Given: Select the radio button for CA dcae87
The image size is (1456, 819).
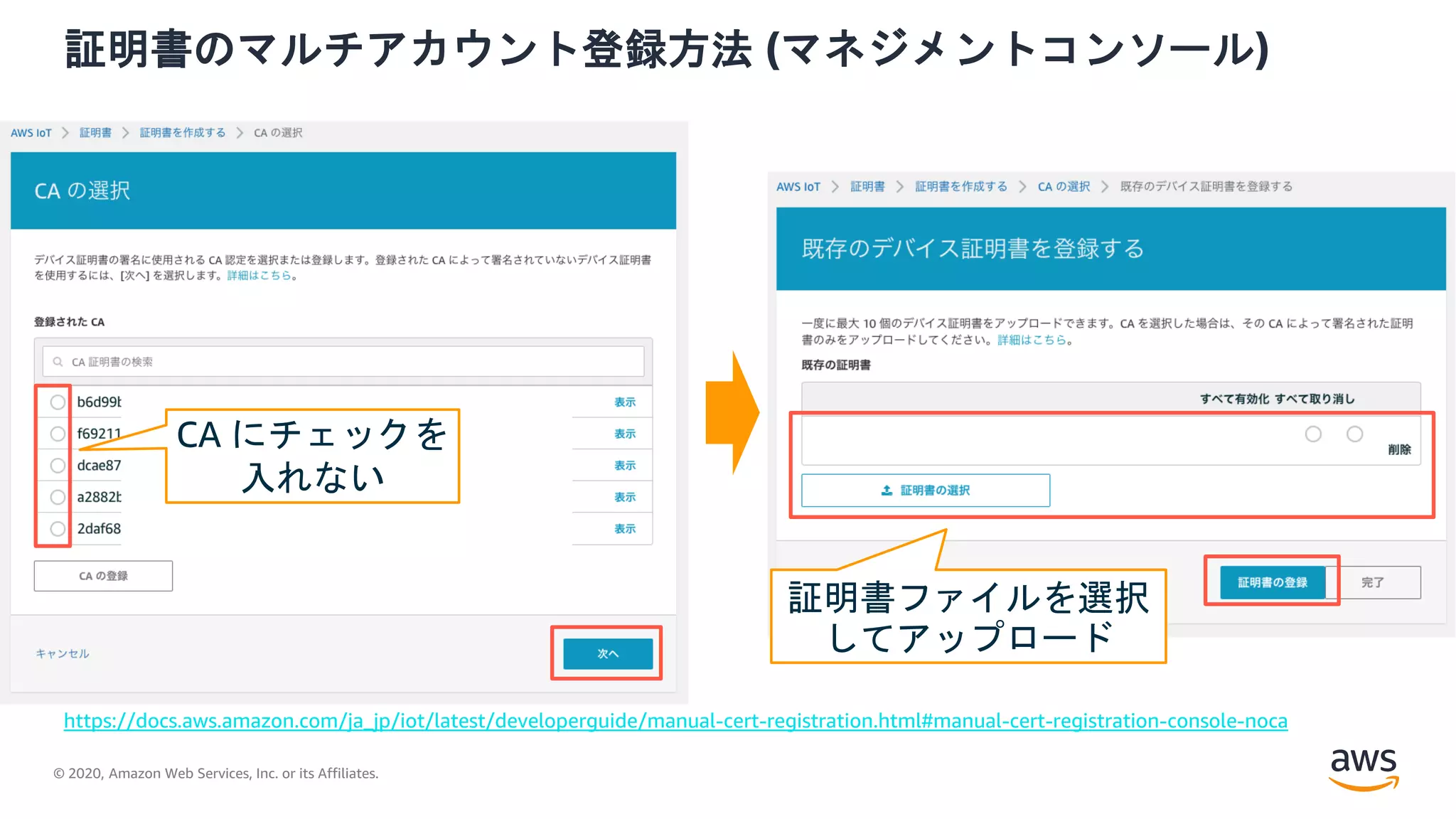Looking at the screenshot, I should [58, 466].
